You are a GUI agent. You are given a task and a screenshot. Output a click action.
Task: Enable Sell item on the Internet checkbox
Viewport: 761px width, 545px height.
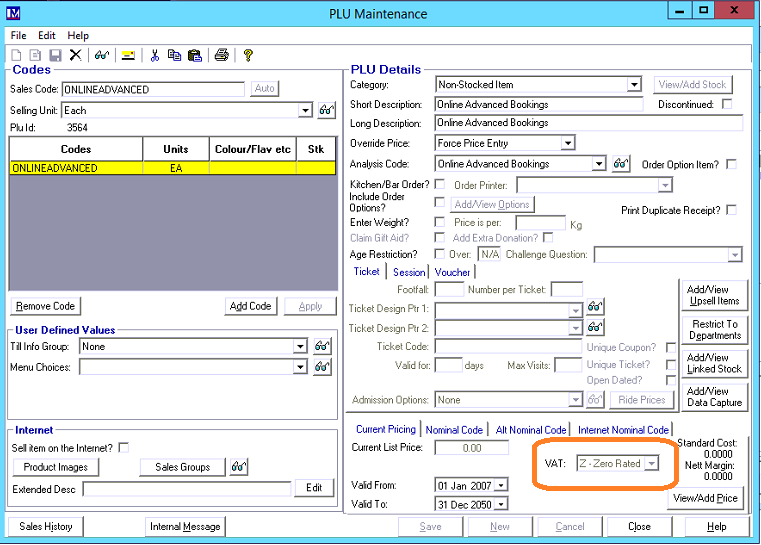click(x=124, y=447)
